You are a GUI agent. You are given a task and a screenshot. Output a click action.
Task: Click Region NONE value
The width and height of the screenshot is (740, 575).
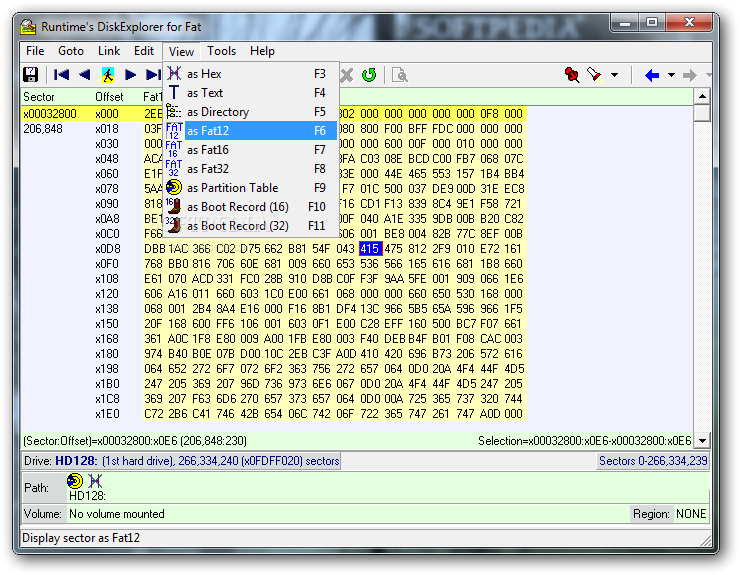691,514
